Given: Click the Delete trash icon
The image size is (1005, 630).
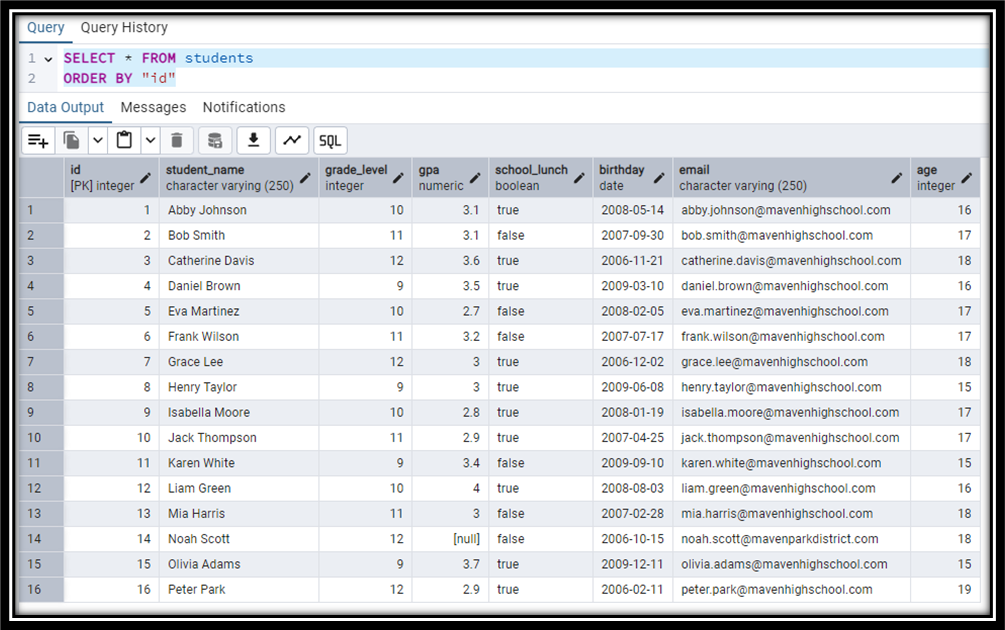Looking at the screenshot, I should (177, 140).
